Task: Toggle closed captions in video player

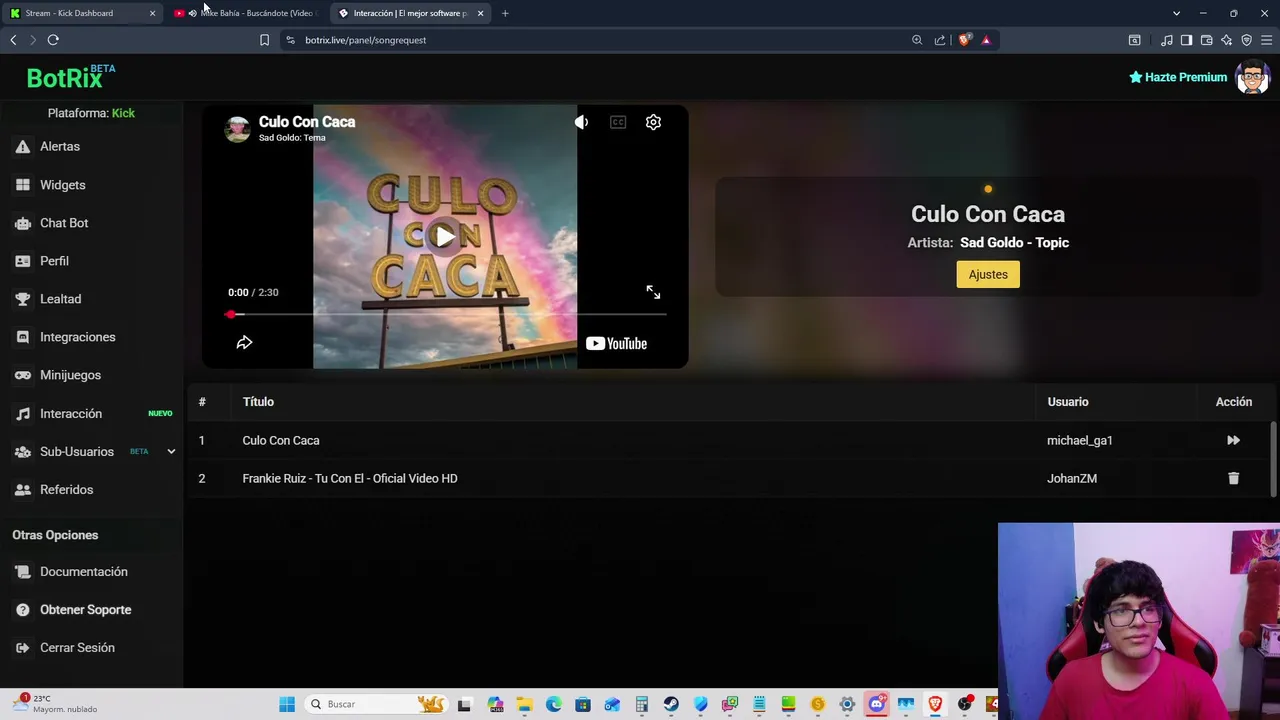Action: [x=618, y=122]
